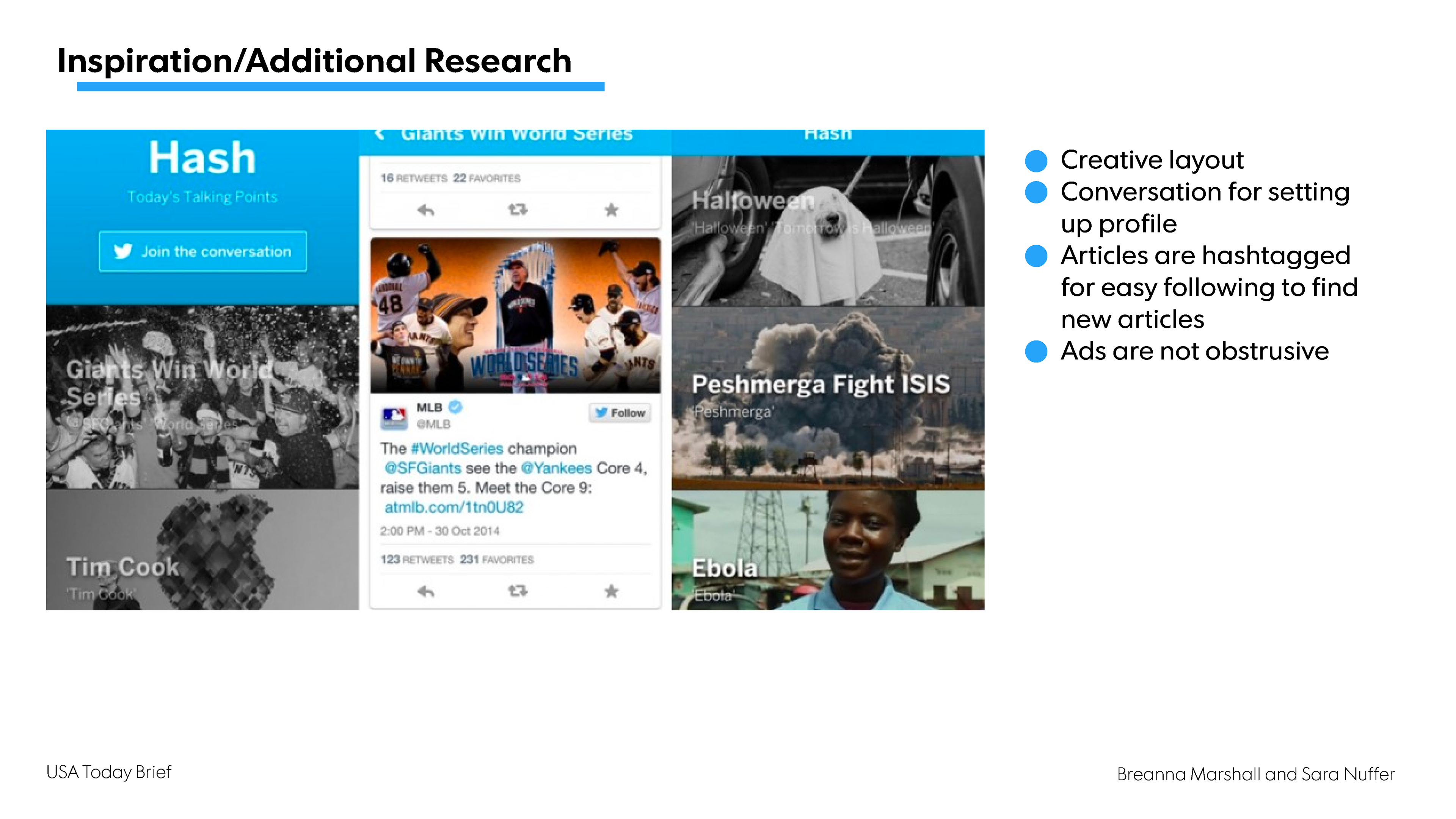1456x819 pixels.
Task: Click the Ads are not obstrusive bullet
Action: pyautogui.click(x=1194, y=351)
